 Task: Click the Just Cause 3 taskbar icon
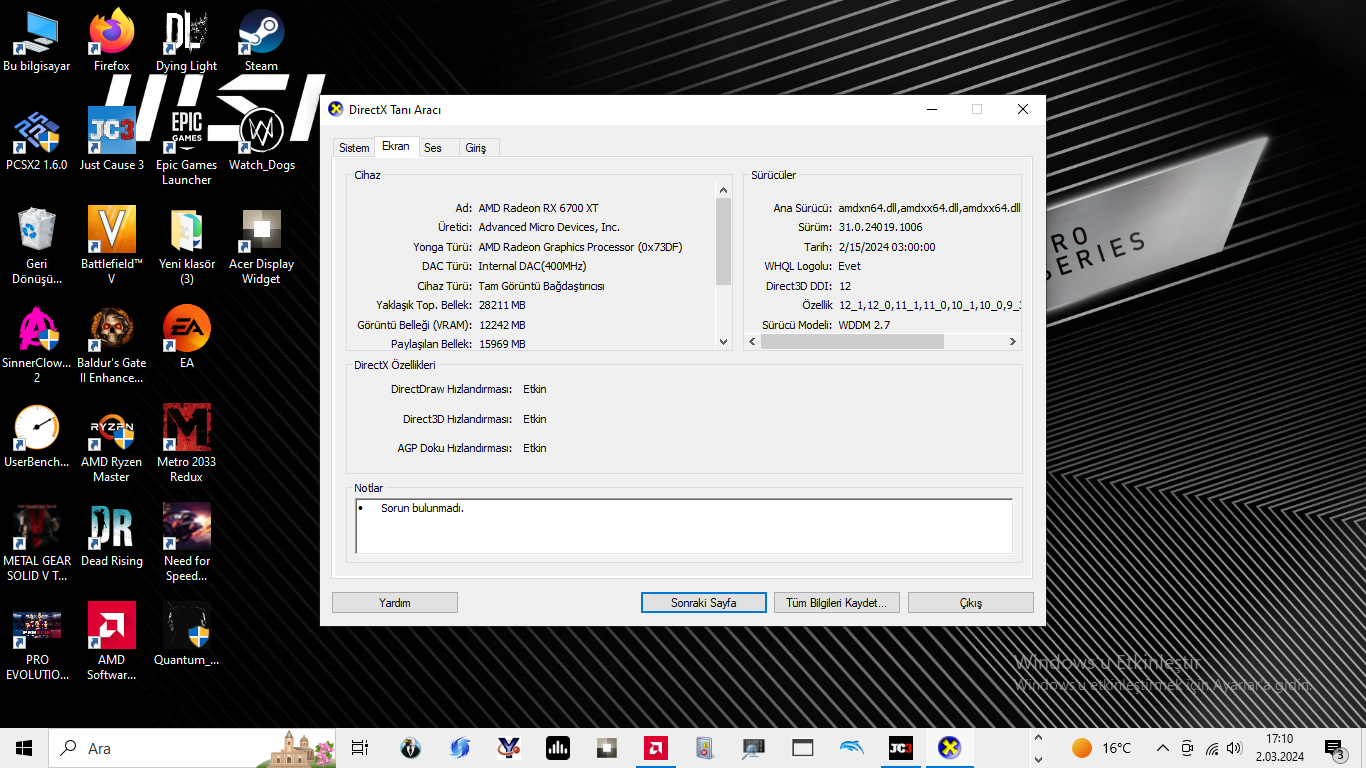tap(900, 748)
